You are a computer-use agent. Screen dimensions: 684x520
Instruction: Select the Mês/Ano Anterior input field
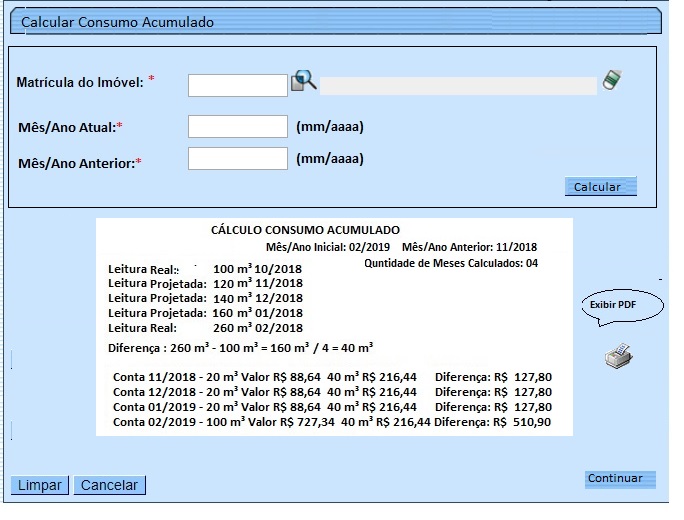(x=238, y=159)
